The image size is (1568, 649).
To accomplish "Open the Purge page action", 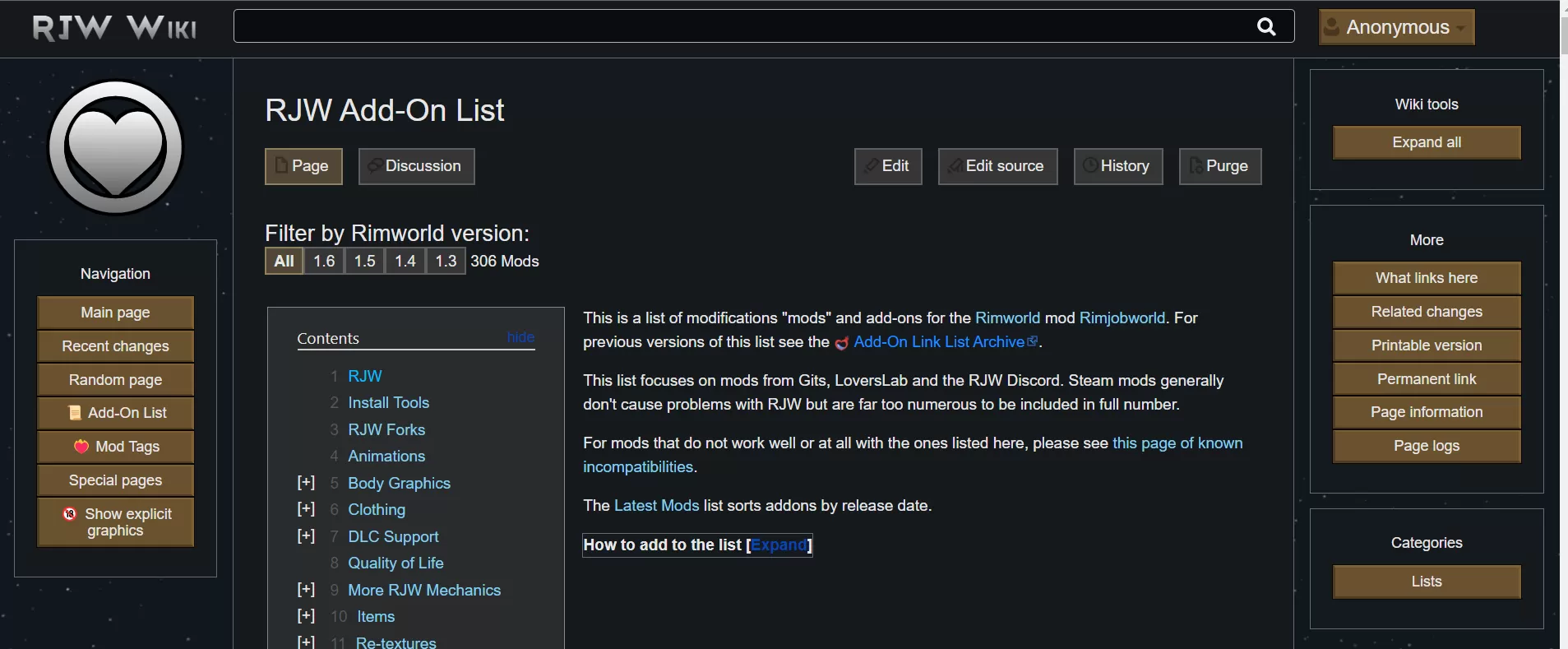I will 1219,166.
